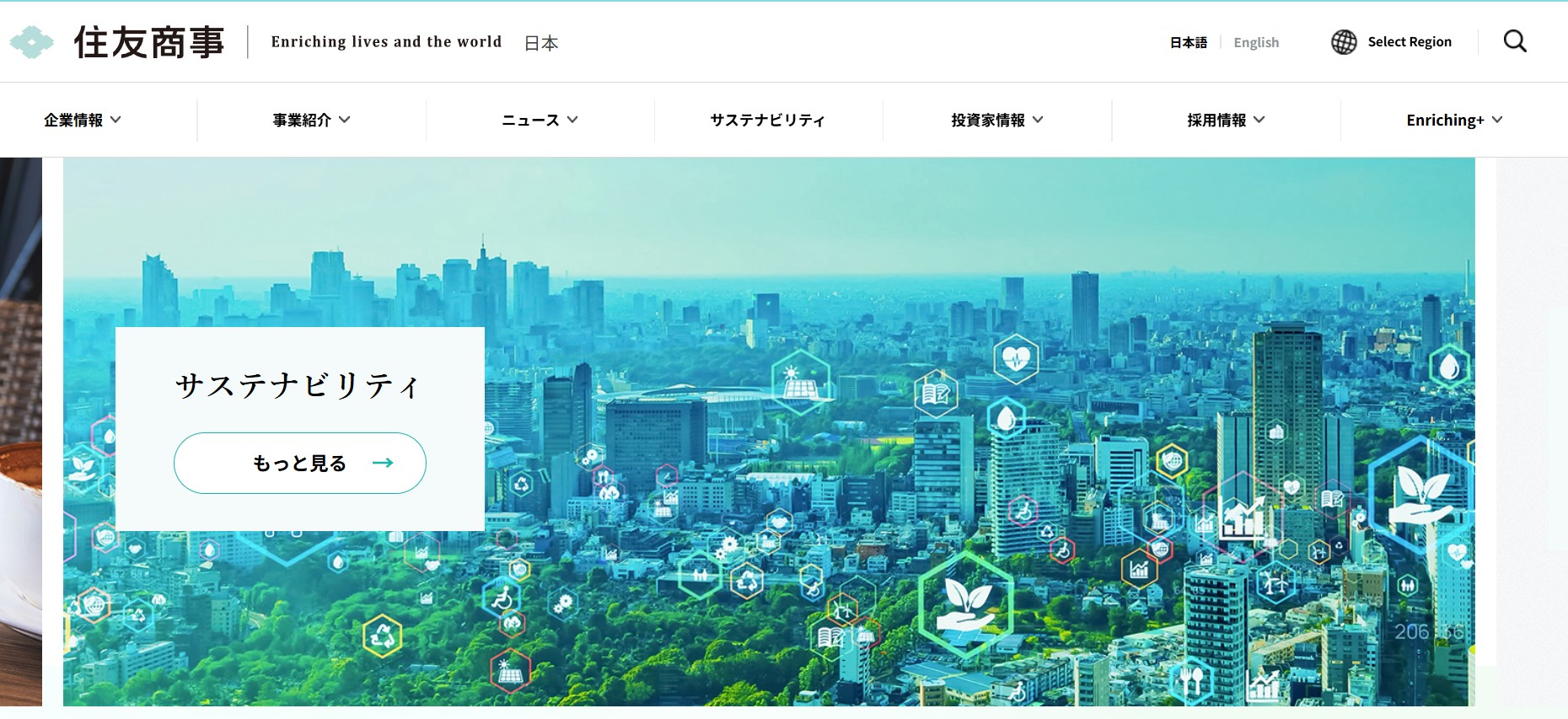Expand chevron beside 事業紹介
The width and height of the screenshot is (1568, 719).
(345, 120)
